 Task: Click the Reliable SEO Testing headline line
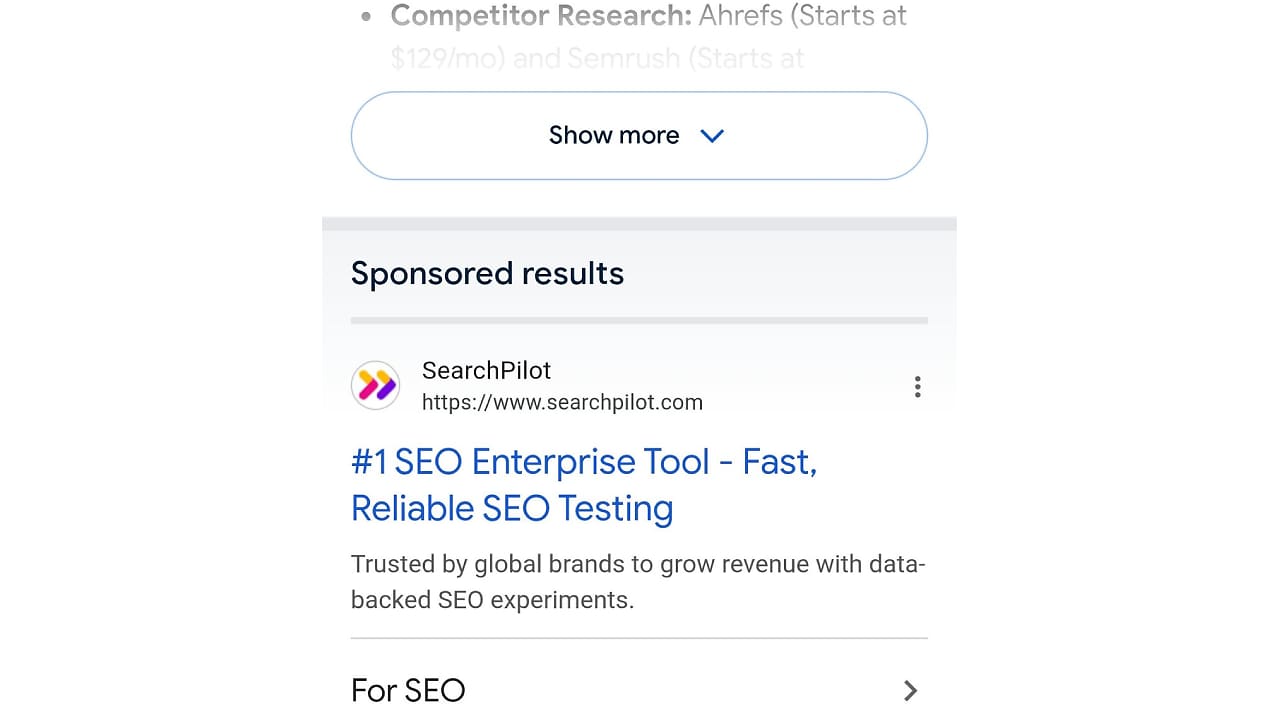click(512, 509)
